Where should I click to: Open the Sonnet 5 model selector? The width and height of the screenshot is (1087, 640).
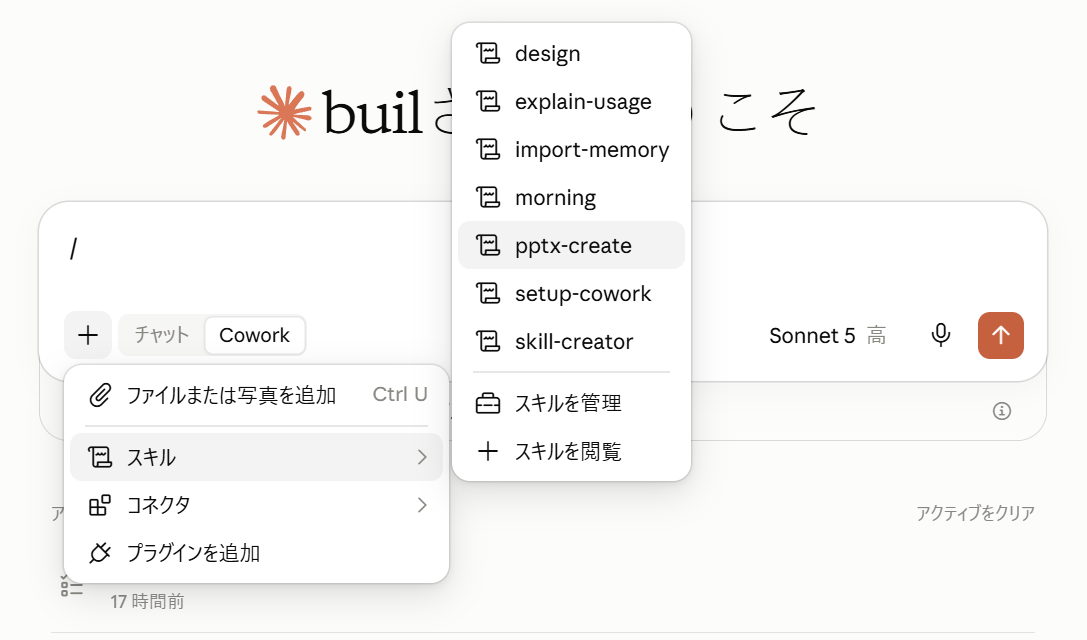click(x=828, y=336)
